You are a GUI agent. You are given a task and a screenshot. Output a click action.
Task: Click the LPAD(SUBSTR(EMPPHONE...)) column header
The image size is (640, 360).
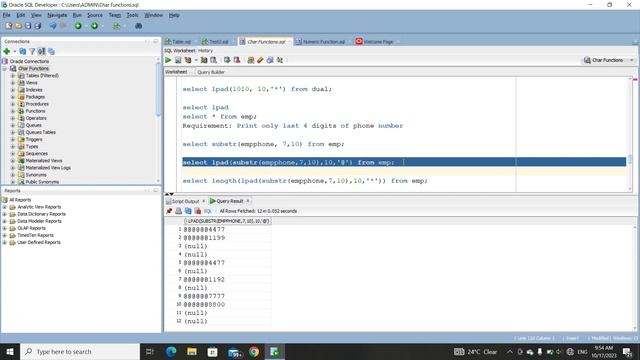point(227,221)
